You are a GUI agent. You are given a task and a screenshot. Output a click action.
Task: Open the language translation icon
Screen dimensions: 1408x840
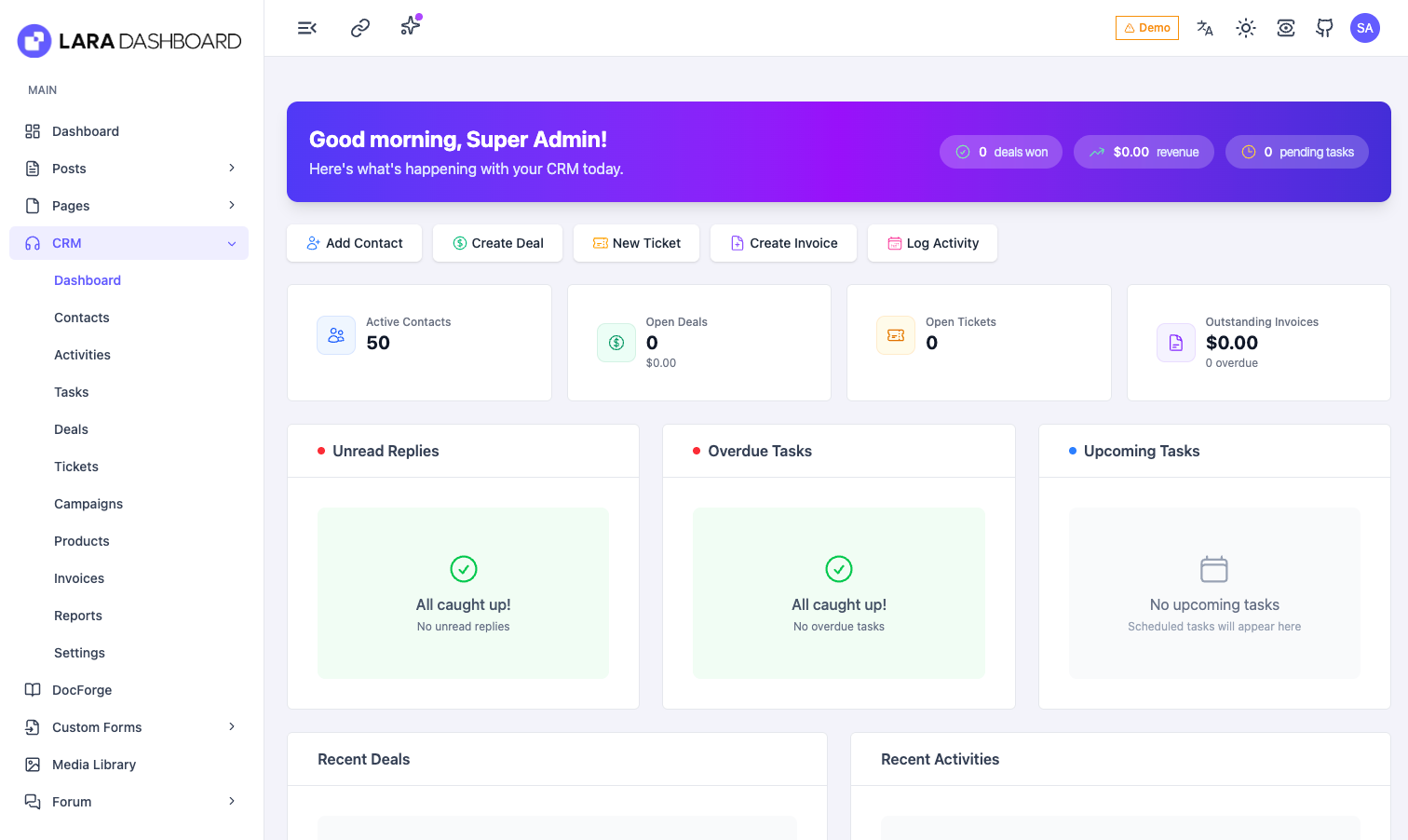1205,28
